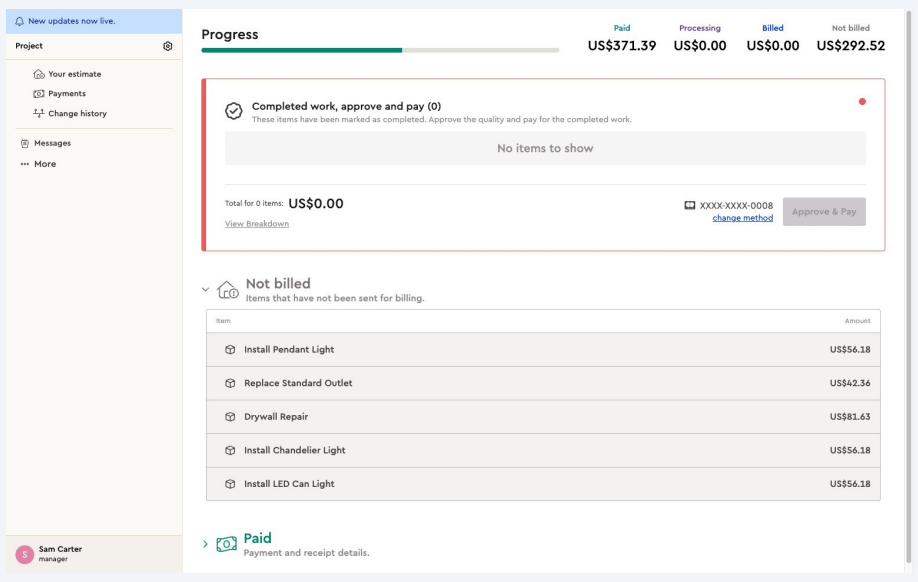The image size is (918, 582).
Task: Click the credit card icon near XXXX-XXXX-0008
Action: pyautogui.click(x=690, y=205)
